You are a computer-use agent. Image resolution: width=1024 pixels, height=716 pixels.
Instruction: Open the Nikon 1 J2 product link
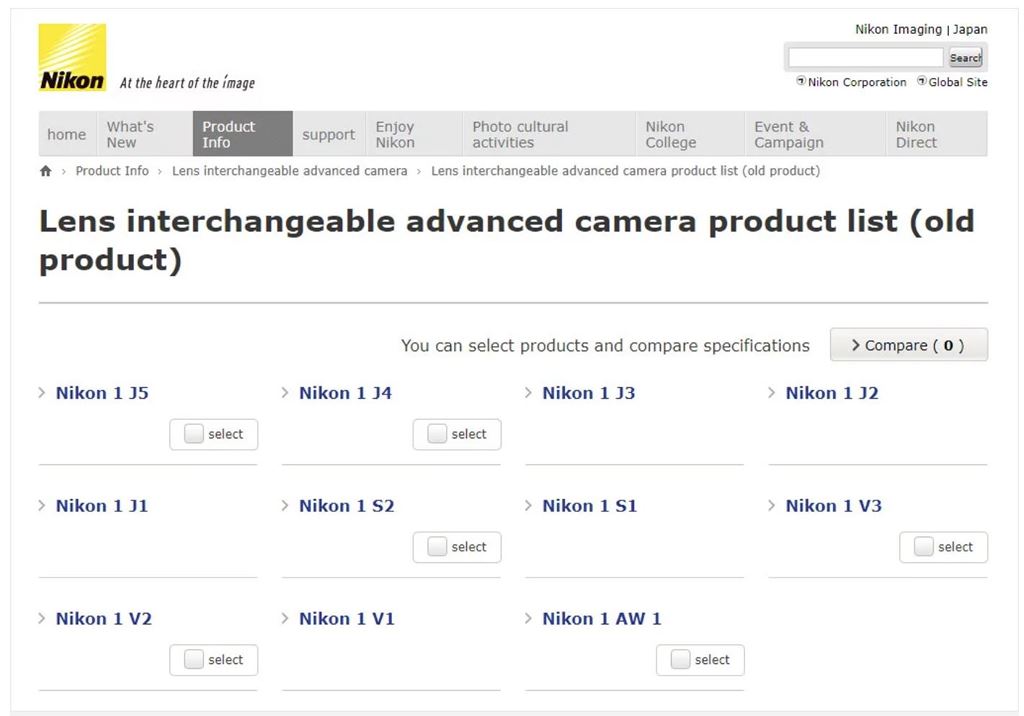point(832,393)
